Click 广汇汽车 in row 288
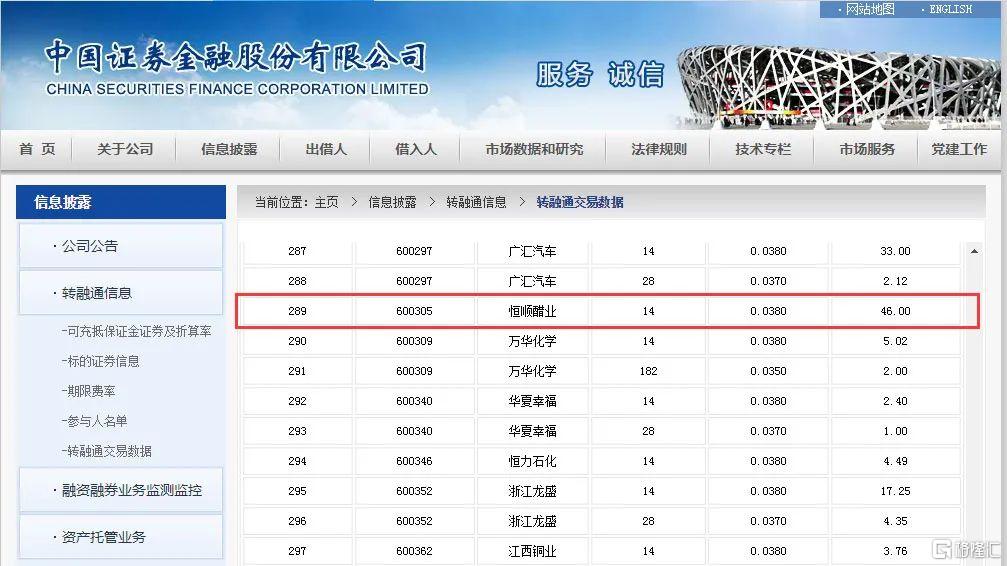The width and height of the screenshot is (1007, 566). coord(532,281)
